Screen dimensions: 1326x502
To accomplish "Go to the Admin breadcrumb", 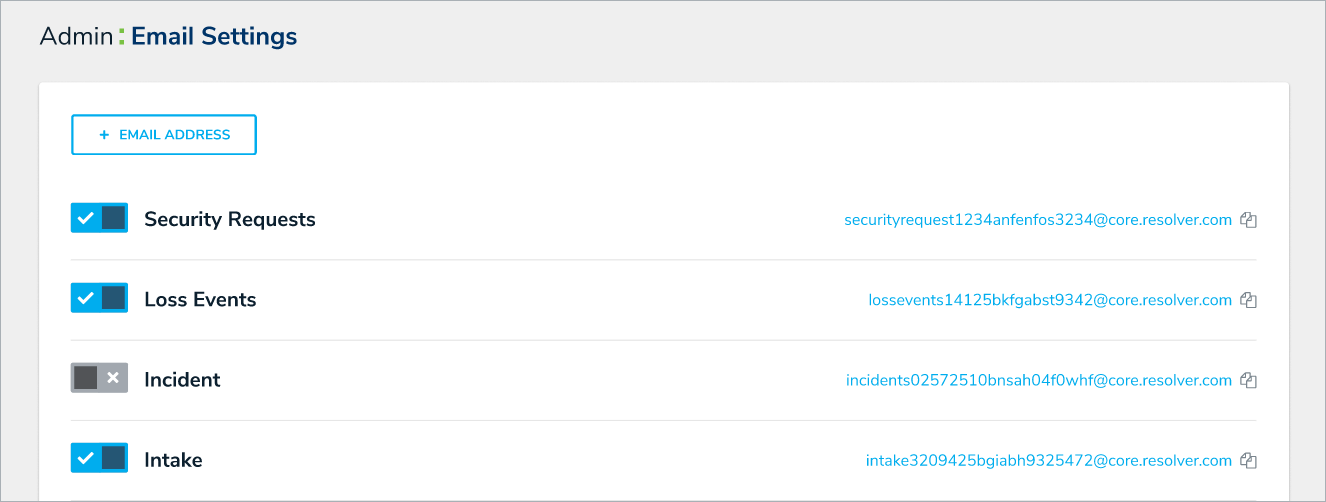I will 76,37.
